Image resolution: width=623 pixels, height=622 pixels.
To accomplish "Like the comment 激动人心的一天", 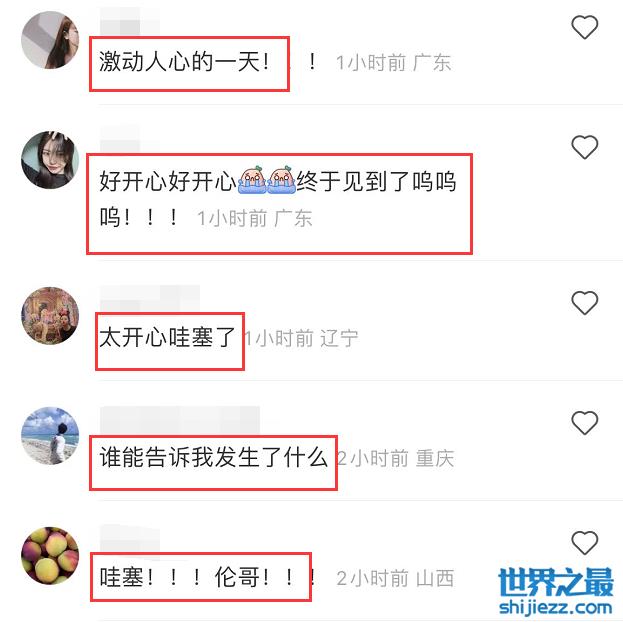I will (x=584, y=27).
